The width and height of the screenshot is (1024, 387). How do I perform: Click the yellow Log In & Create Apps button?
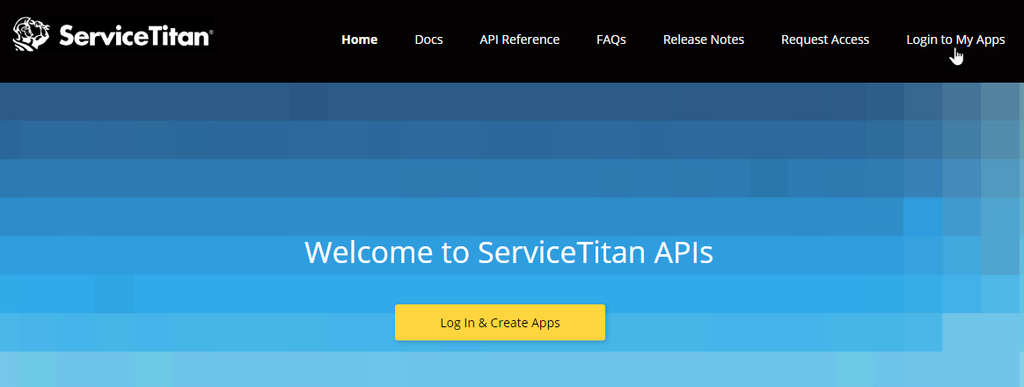(500, 322)
